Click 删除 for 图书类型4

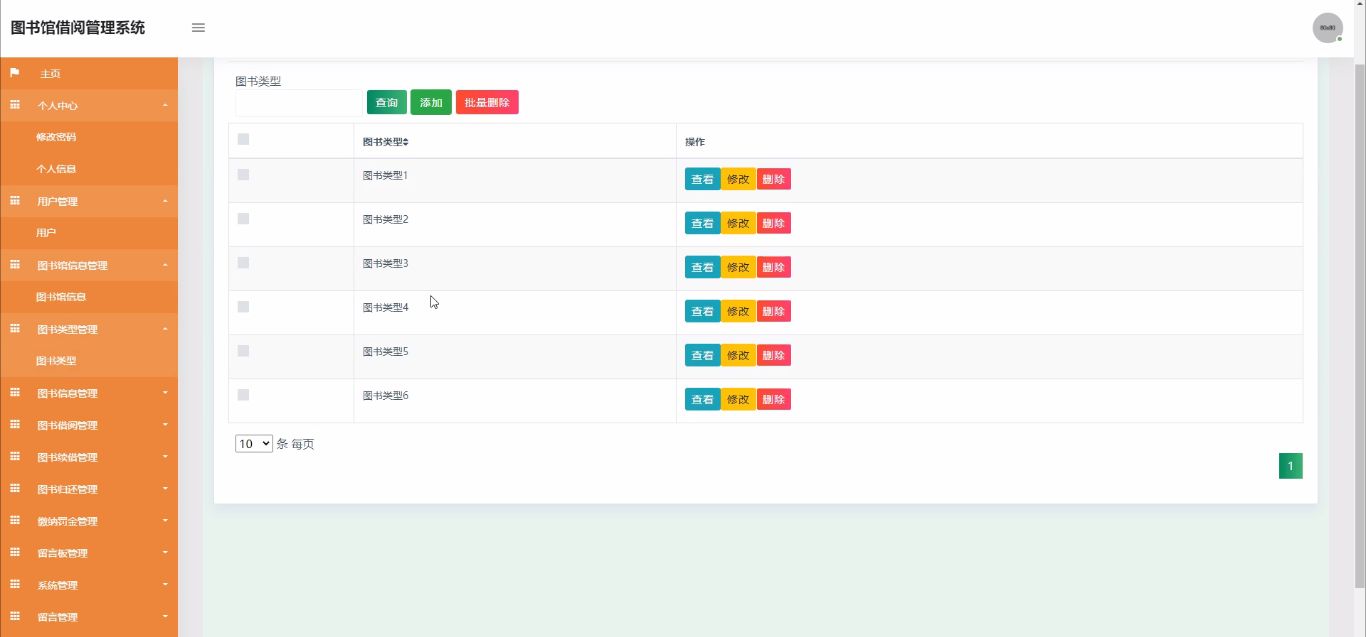pyautogui.click(x=774, y=311)
